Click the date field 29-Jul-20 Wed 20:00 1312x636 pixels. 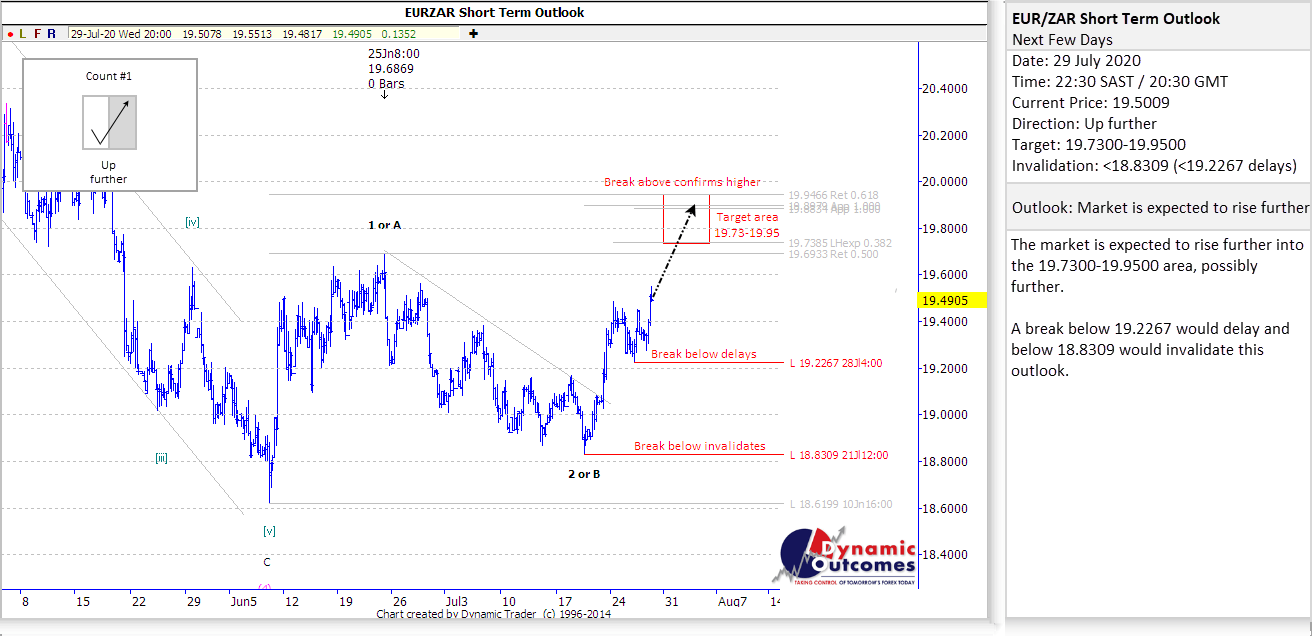pos(120,34)
